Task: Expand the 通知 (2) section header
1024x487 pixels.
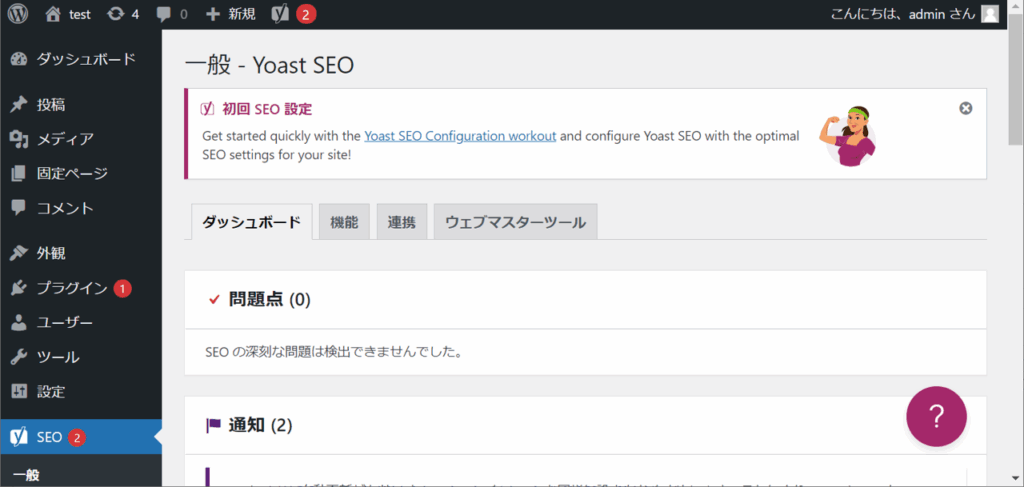Action: coord(585,426)
